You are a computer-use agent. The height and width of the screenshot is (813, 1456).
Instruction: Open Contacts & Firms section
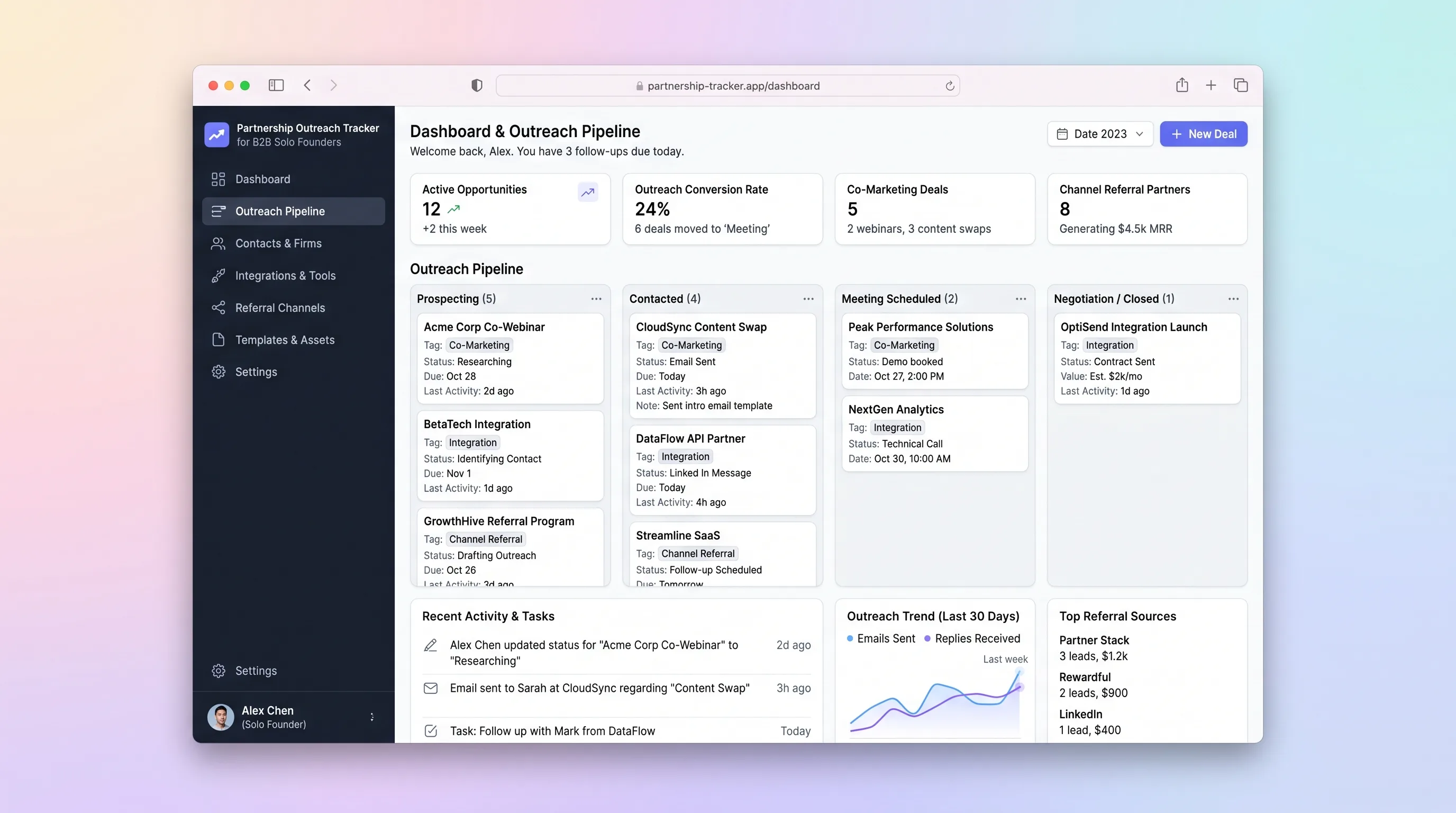[x=293, y=243]
